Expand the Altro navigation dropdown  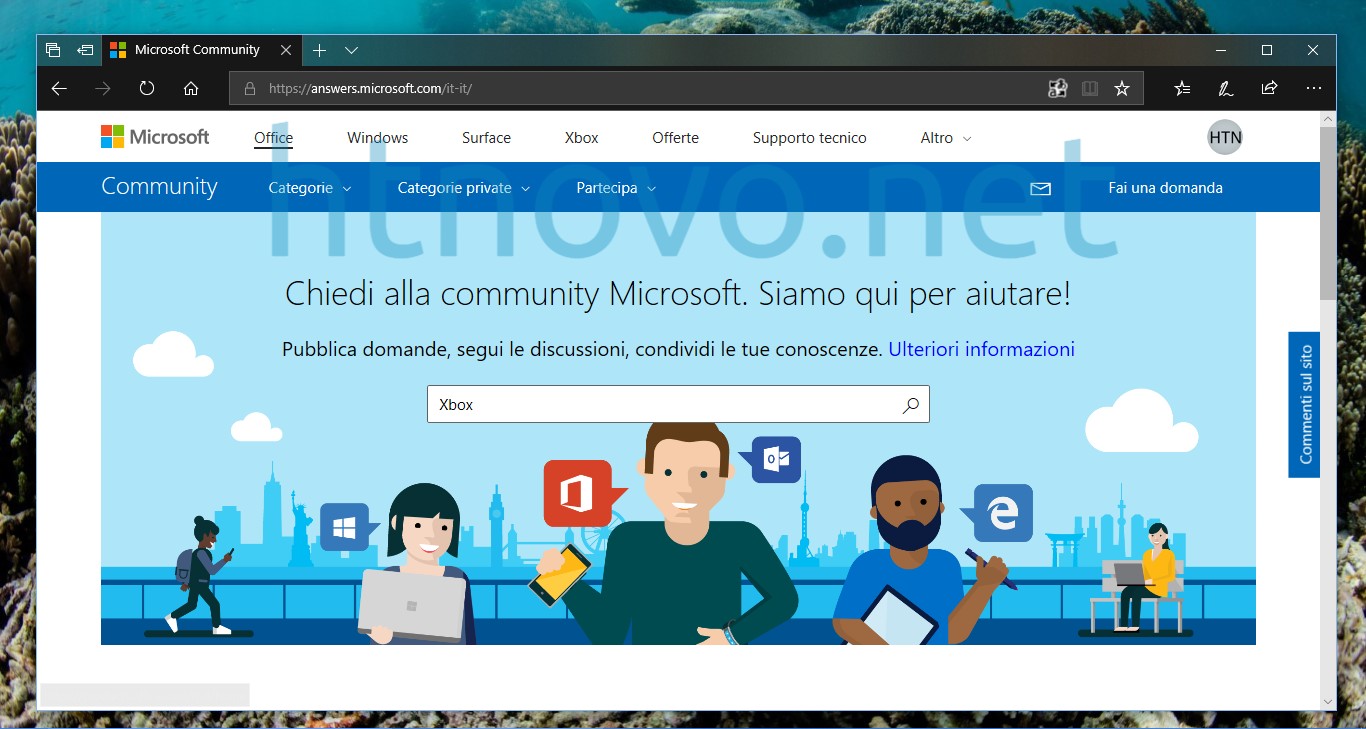(944, 138)
